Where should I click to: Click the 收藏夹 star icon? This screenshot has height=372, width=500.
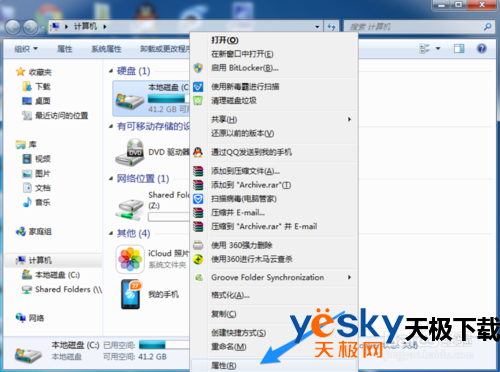(x=20, y=72)
